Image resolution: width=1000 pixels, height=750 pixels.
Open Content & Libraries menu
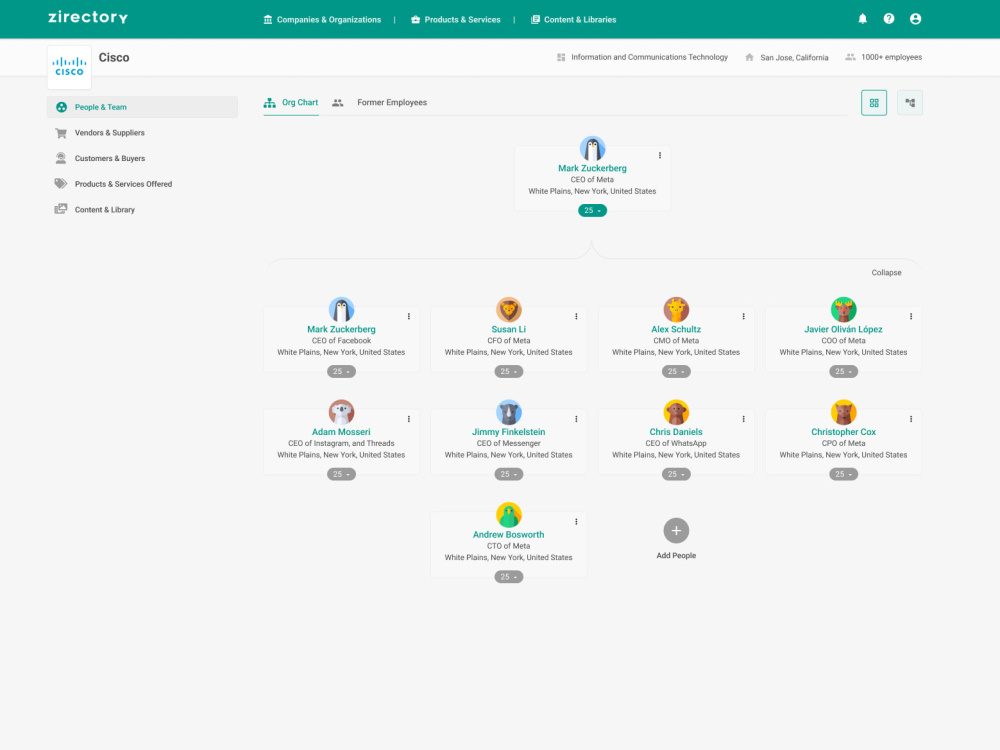coord(573,20)
